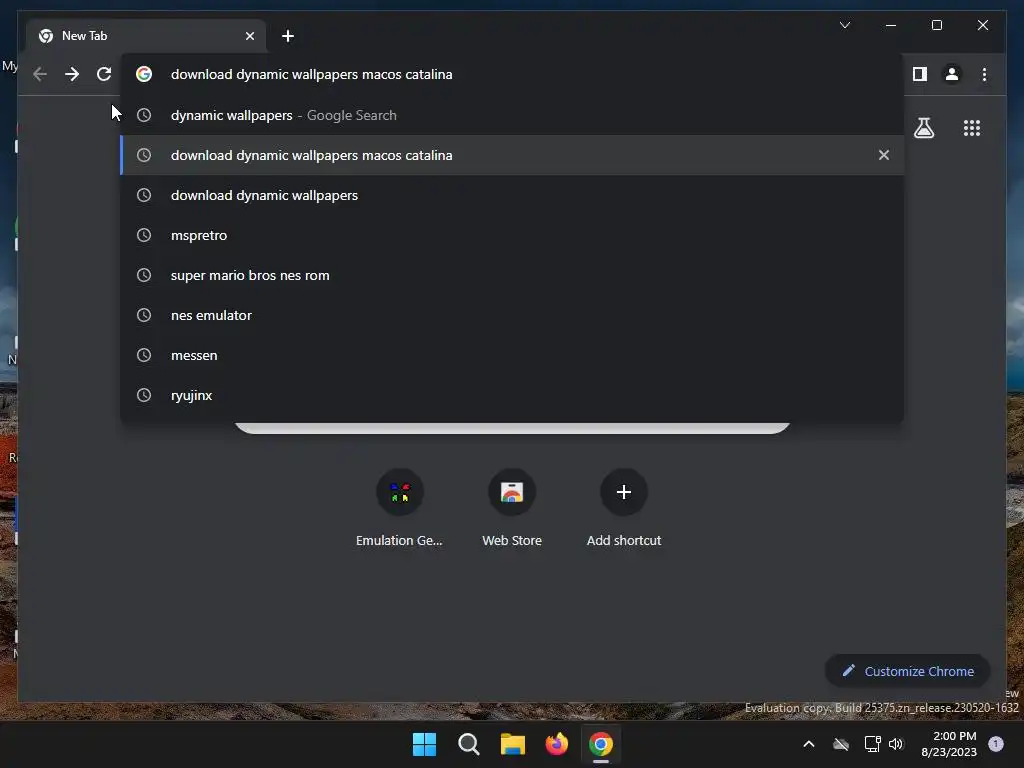Click the Chrome taskbar icon
Image resolution: width=1024 pixels, height=768 pixels.
coord(601,744)
